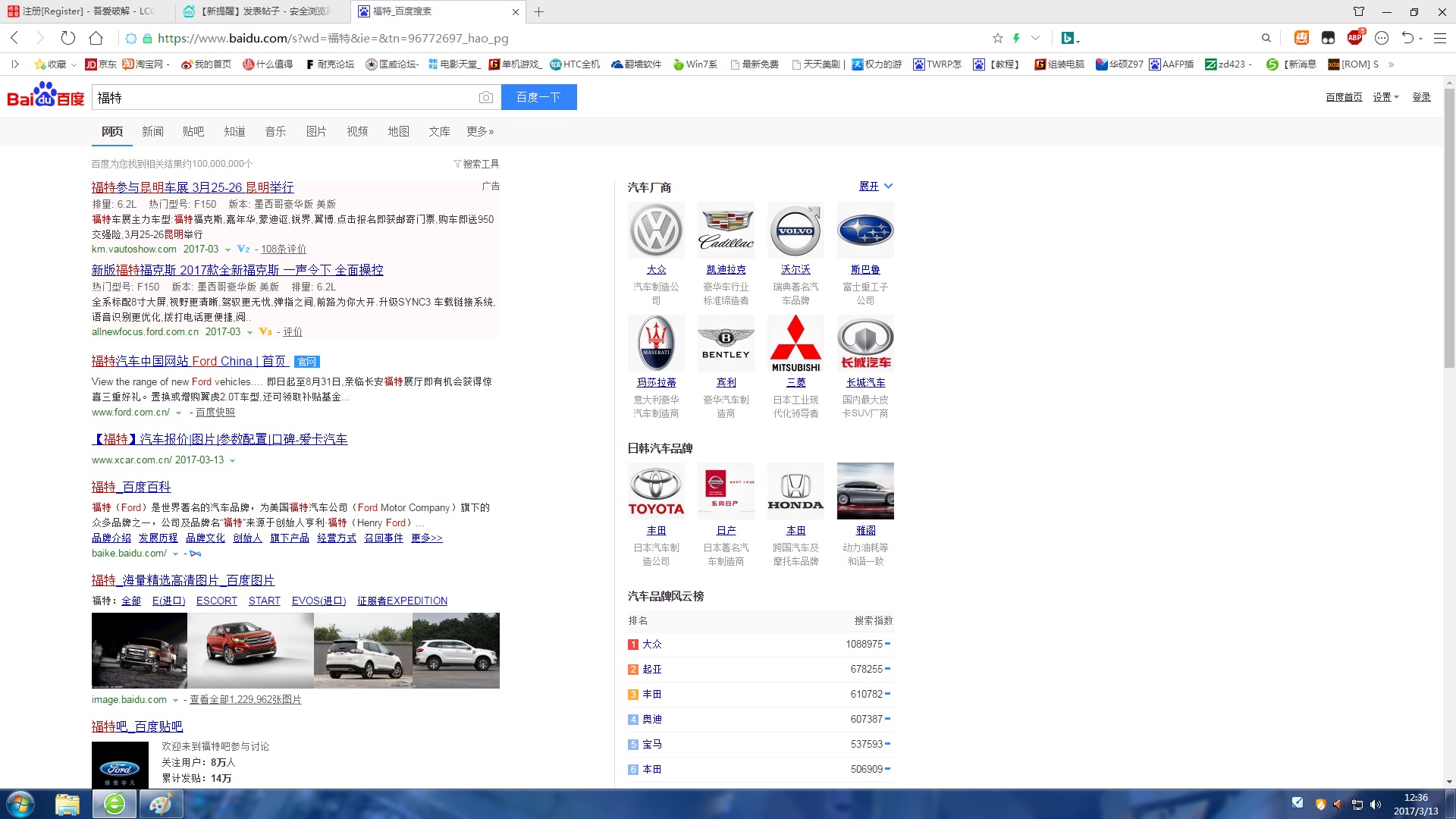Click volume icon in system tray
This screenshot has width=1456, height=819.
click(x=1376, y=805)
